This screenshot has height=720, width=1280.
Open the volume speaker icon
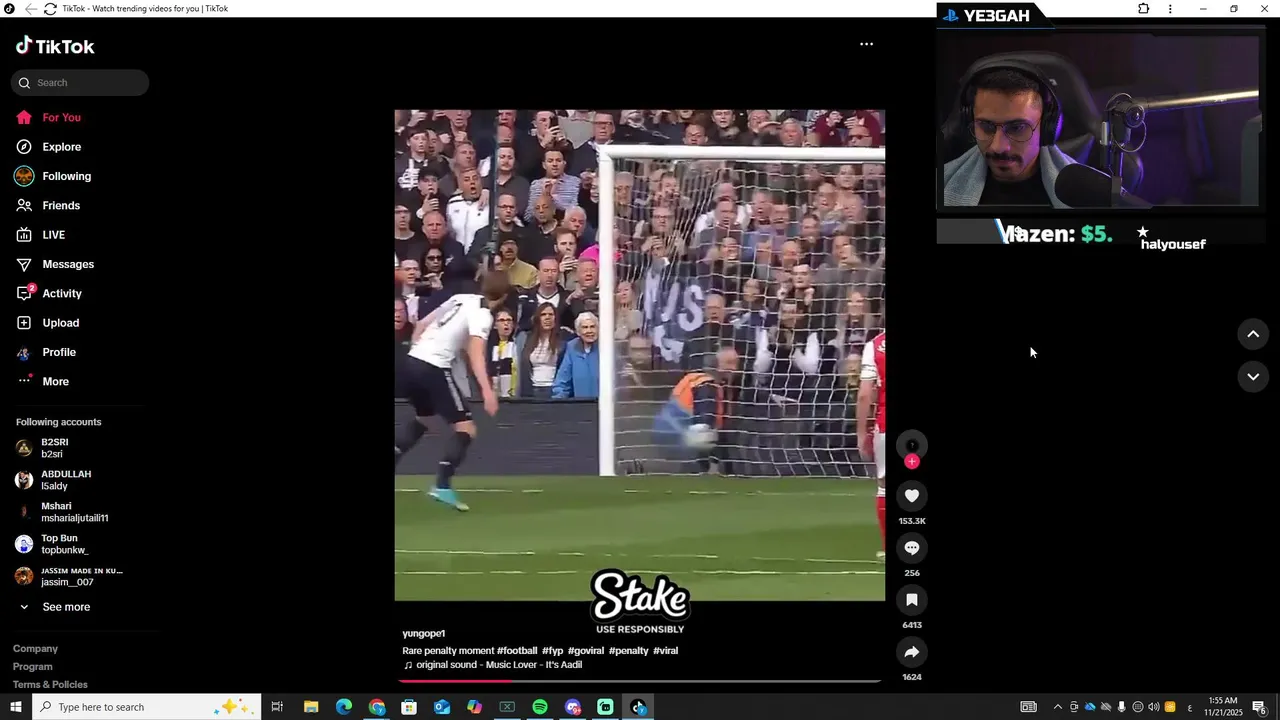click(x=1154, y=707)
